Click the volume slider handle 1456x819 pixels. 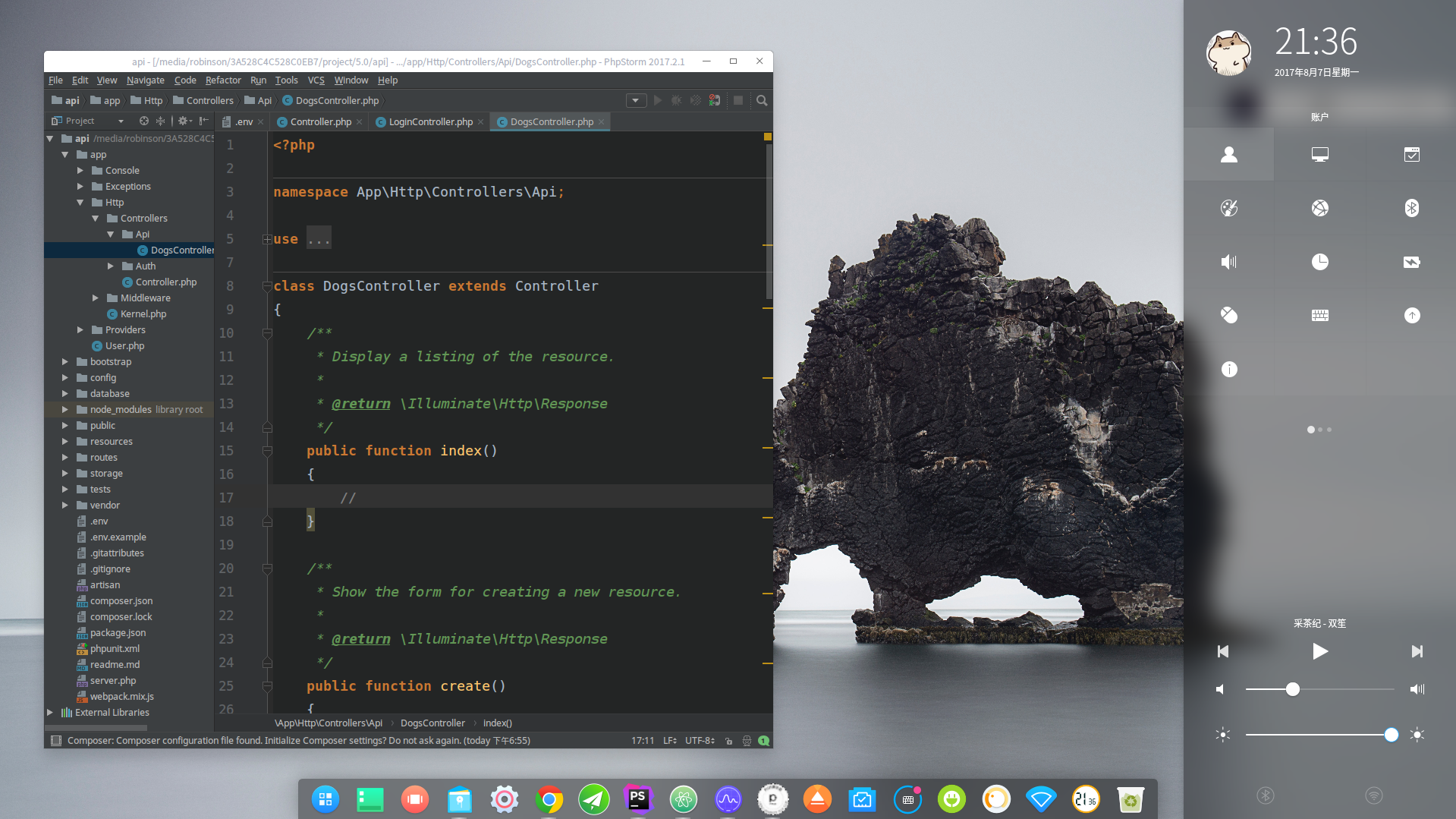pos(1293,689)
